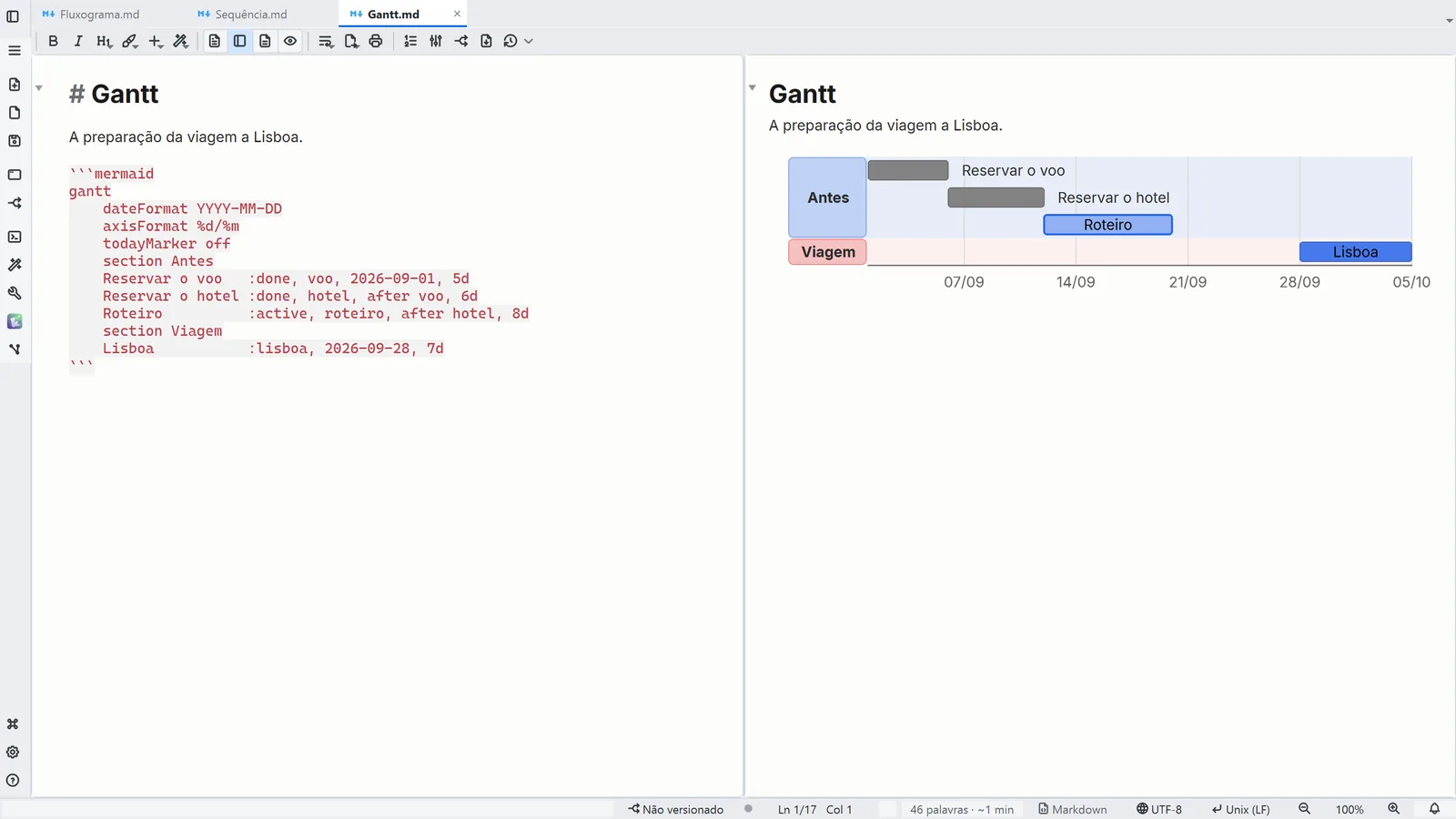Toggle the sidebar panel icon at top-left
This screenshot has height=819, width=1456.
coord(13,16)
